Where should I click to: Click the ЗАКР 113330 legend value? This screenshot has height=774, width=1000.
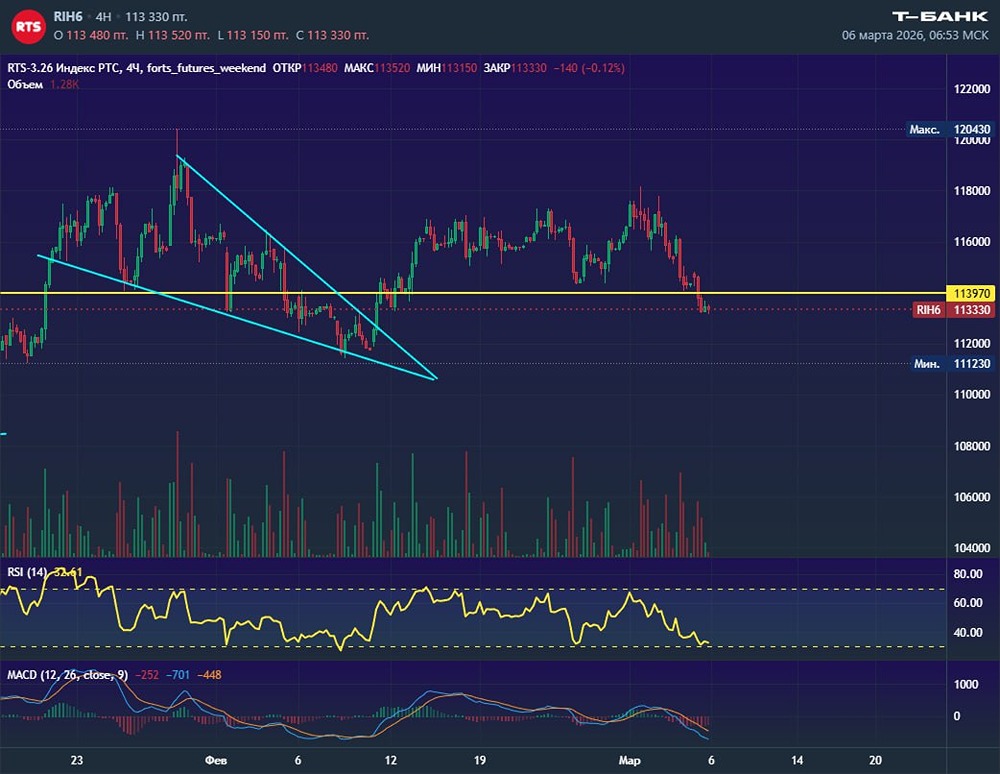click(x=515, y=68)
